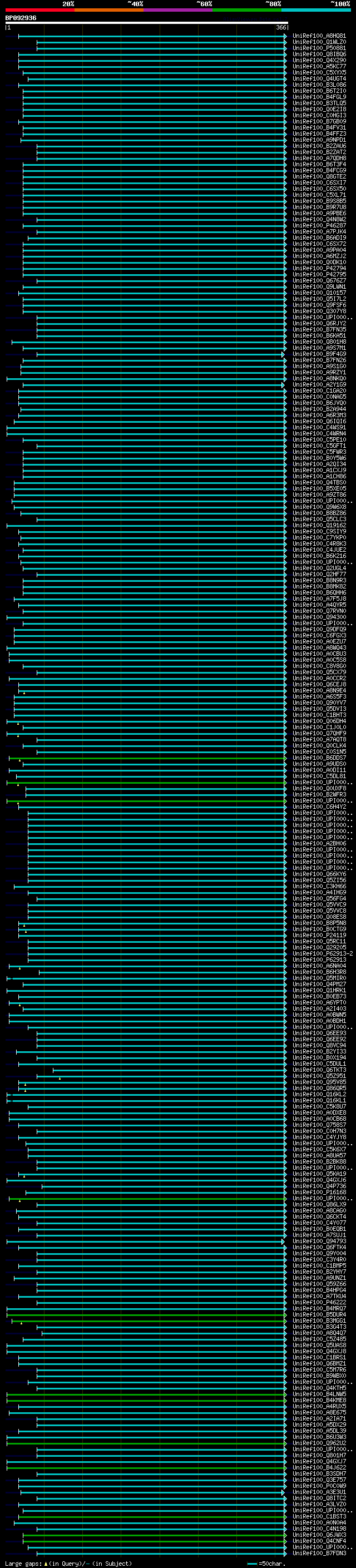This screenshot has height=1568, width=356.
Task: Open hit UniRef100_B7GB09
Action: pyautogui.click(x=319, y=122)
